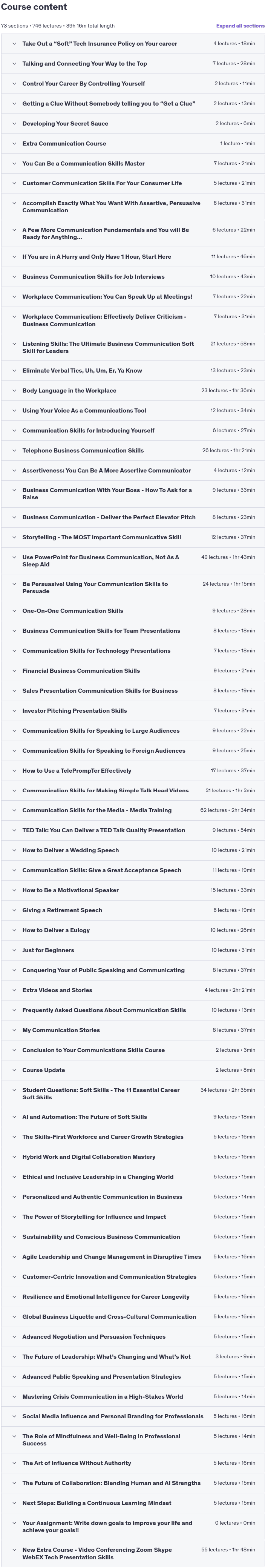This screenshot has height=1568, width=265.
Task: Open the Telephone Business Communication Skills section
Action: 133,451
